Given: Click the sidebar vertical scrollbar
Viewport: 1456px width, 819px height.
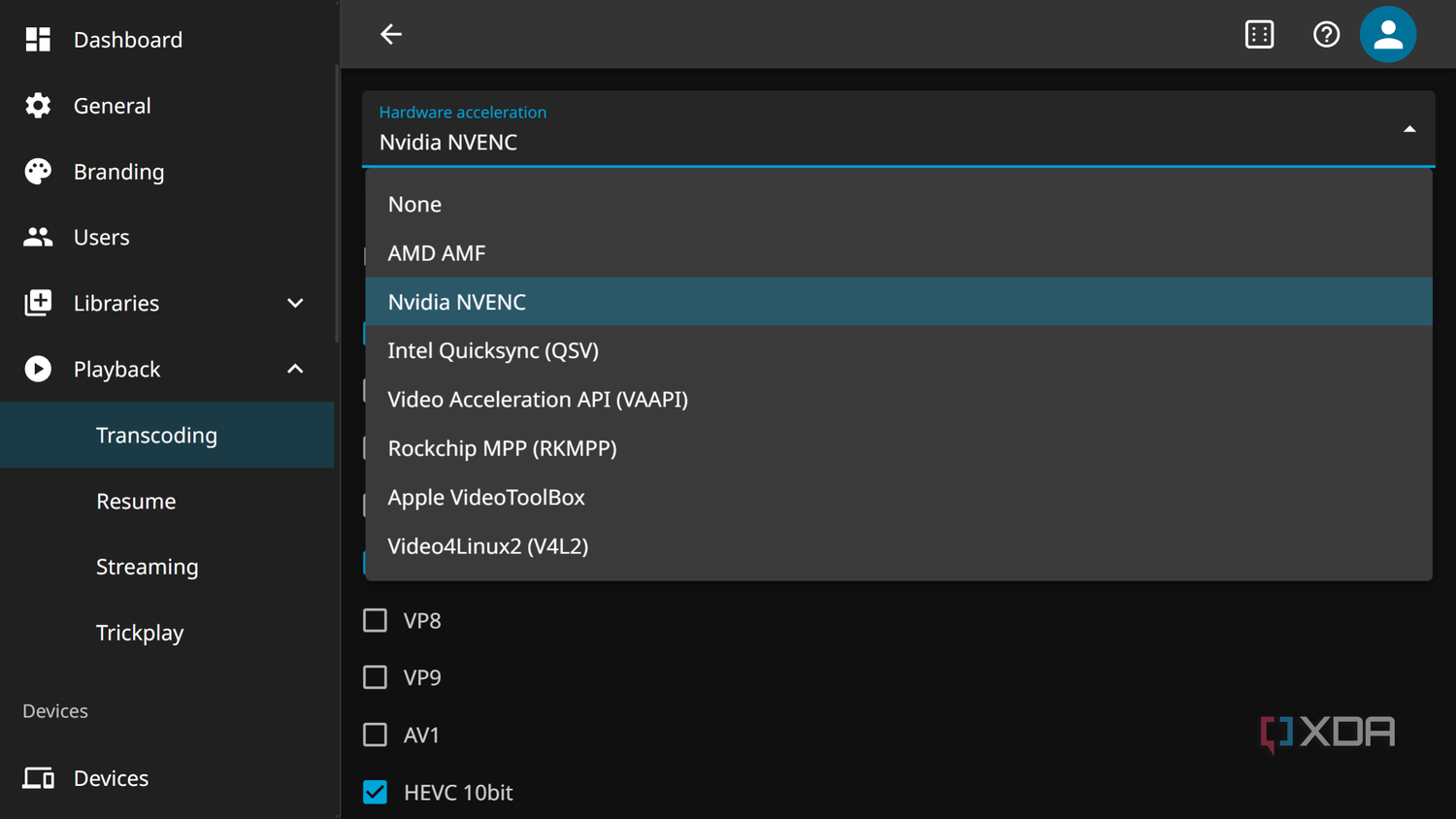Looking at the screenshot, I should (x=337, y=204).
